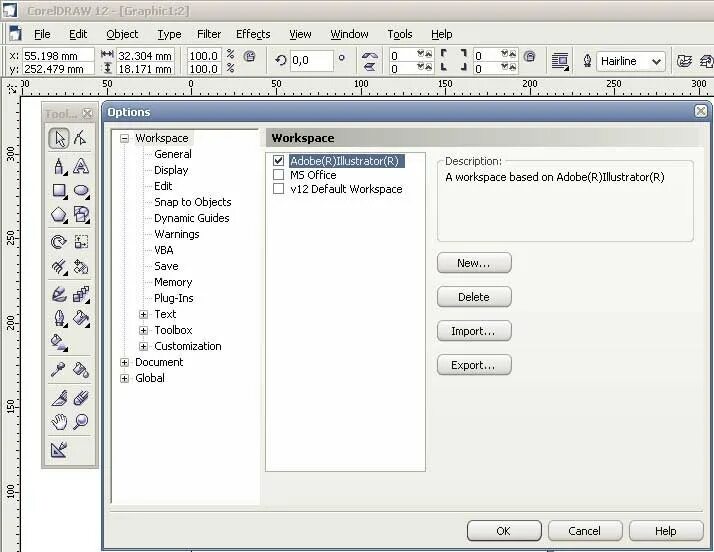This screenshot has height=552, width=714.
Task: Select the Polygon tool
Action: click(59, 215)
